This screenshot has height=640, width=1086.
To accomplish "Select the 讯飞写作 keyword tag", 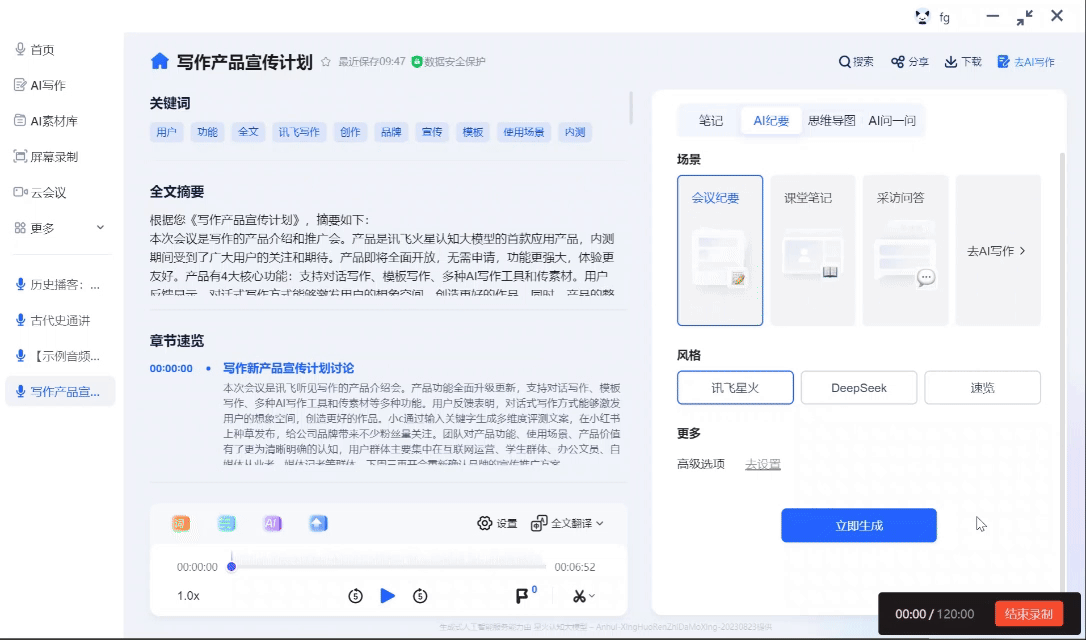I will click(x=299, y=132).
